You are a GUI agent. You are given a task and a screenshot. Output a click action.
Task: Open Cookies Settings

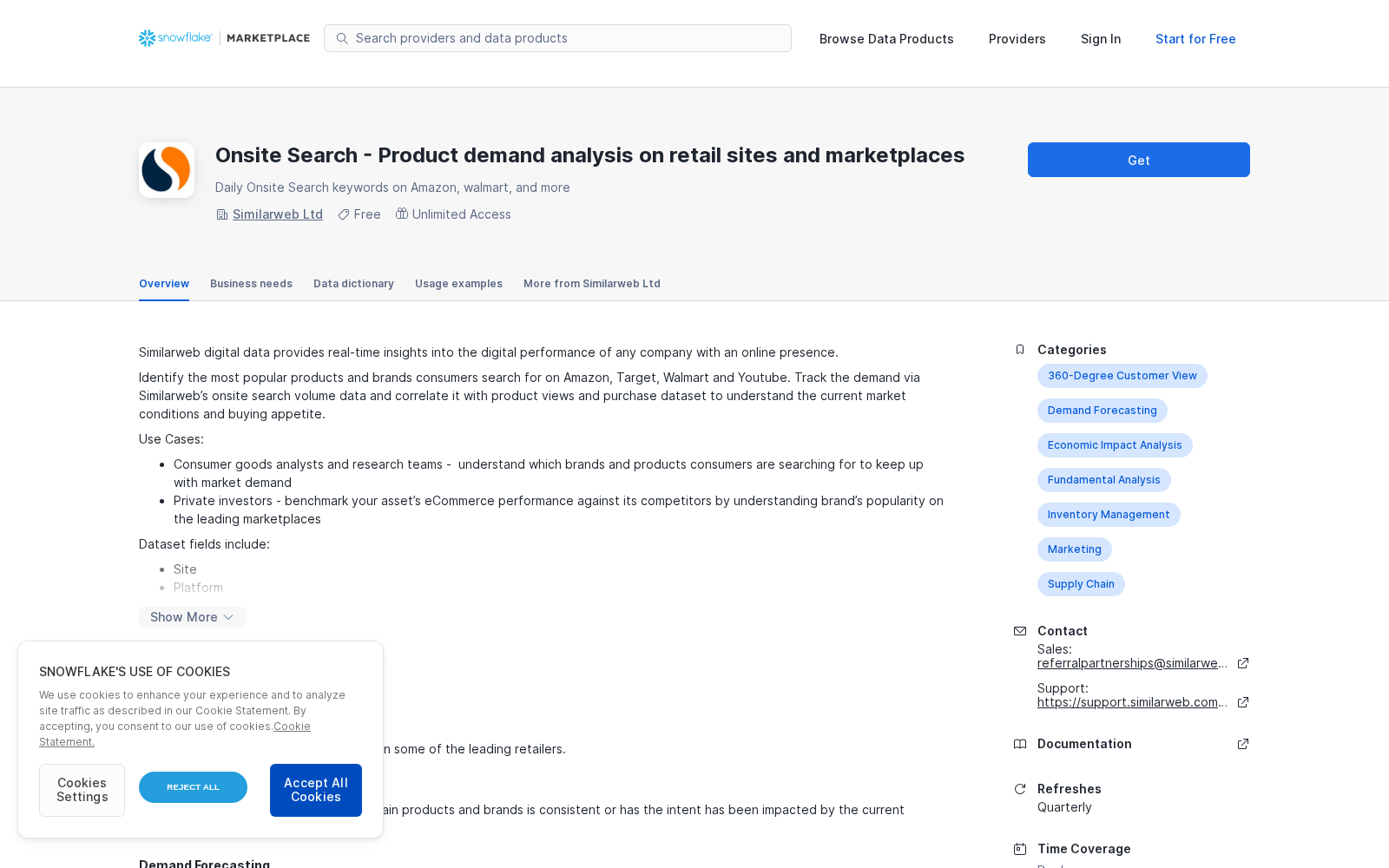82,790
